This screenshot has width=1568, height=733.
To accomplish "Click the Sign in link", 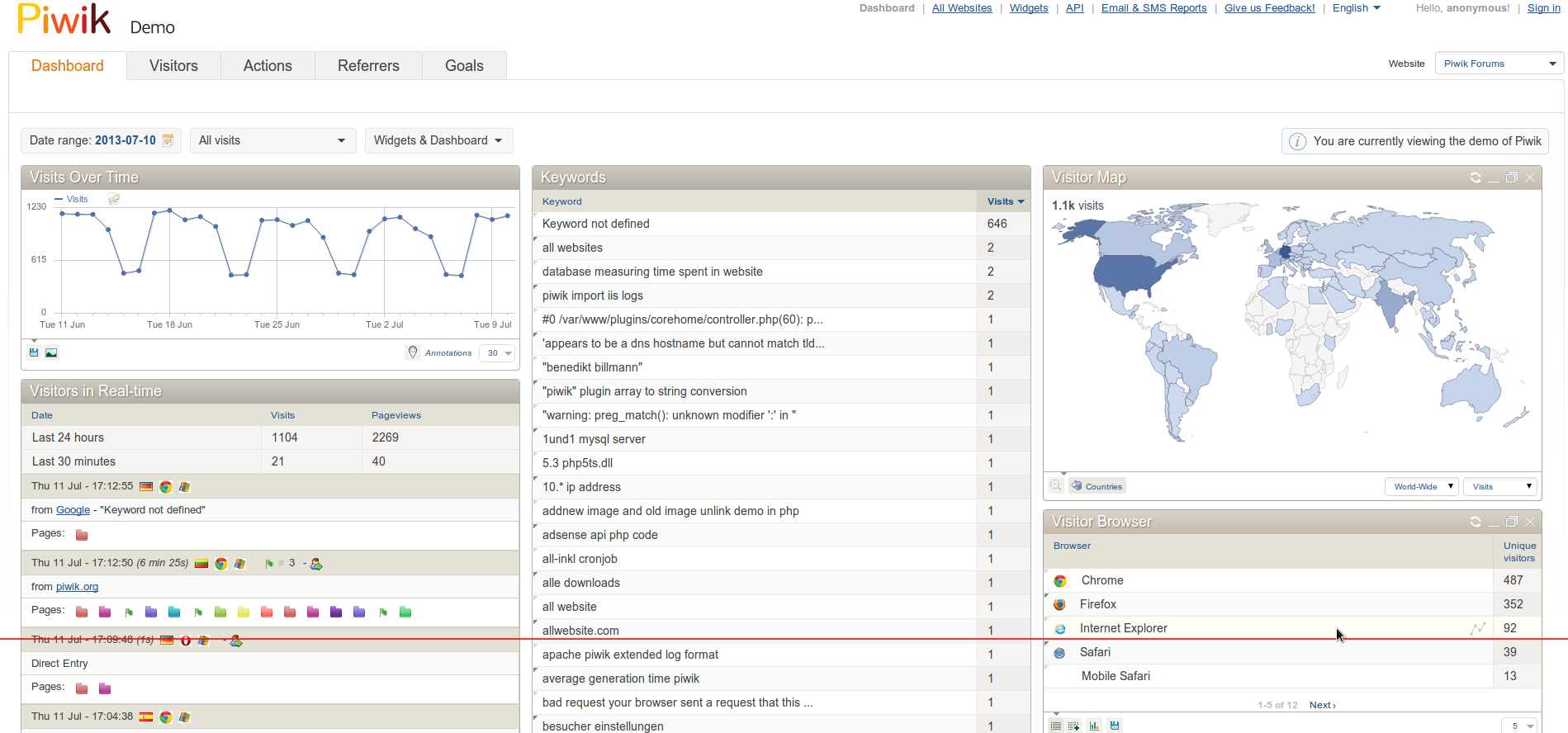I will pyautogui.click(x=1543, y=8).
